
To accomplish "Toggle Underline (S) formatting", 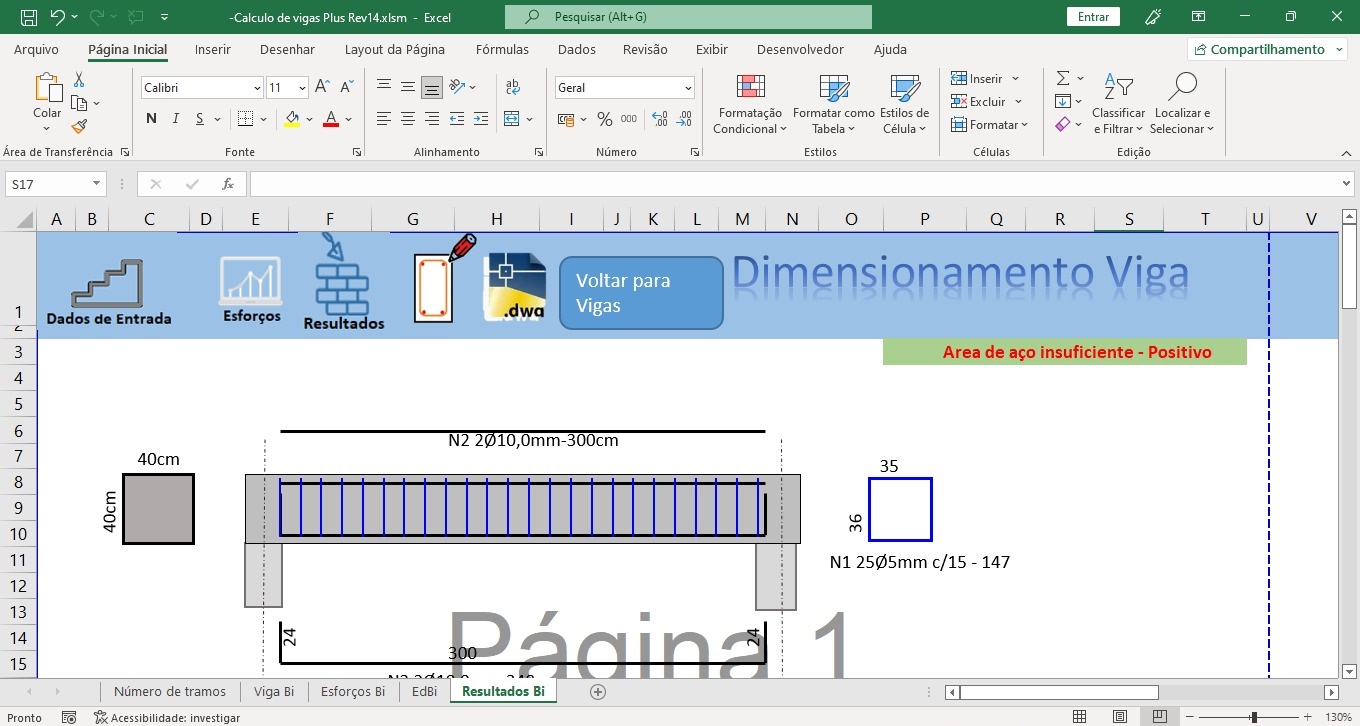I will [200, 119].
